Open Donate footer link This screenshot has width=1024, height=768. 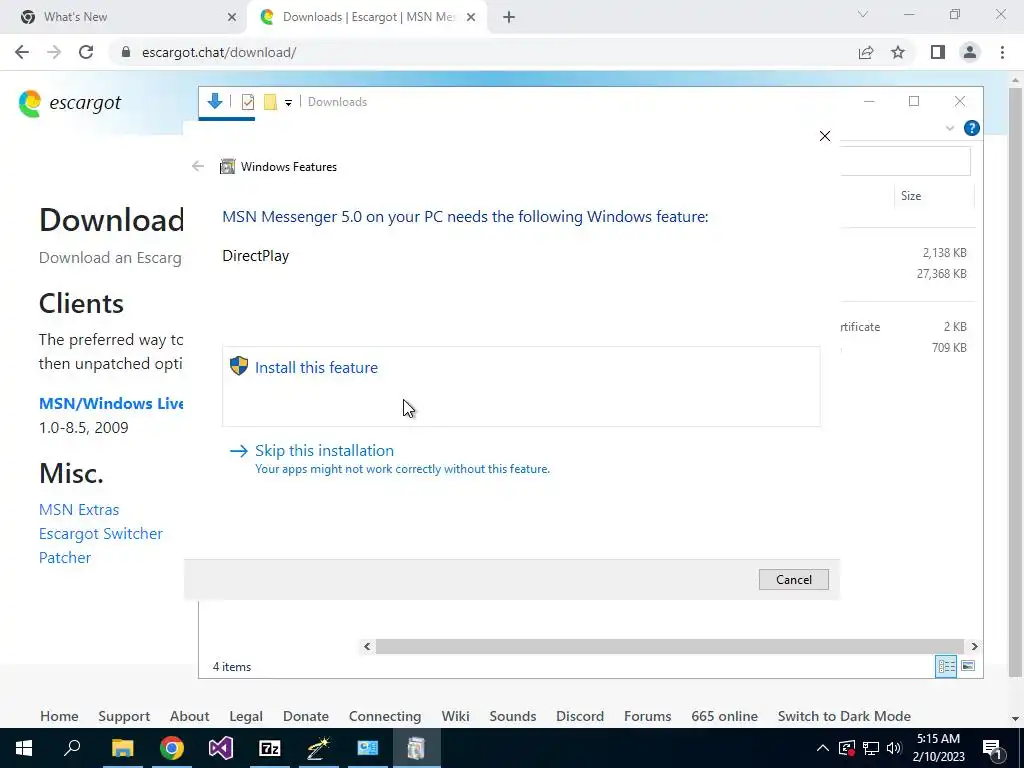click(306, 716)
